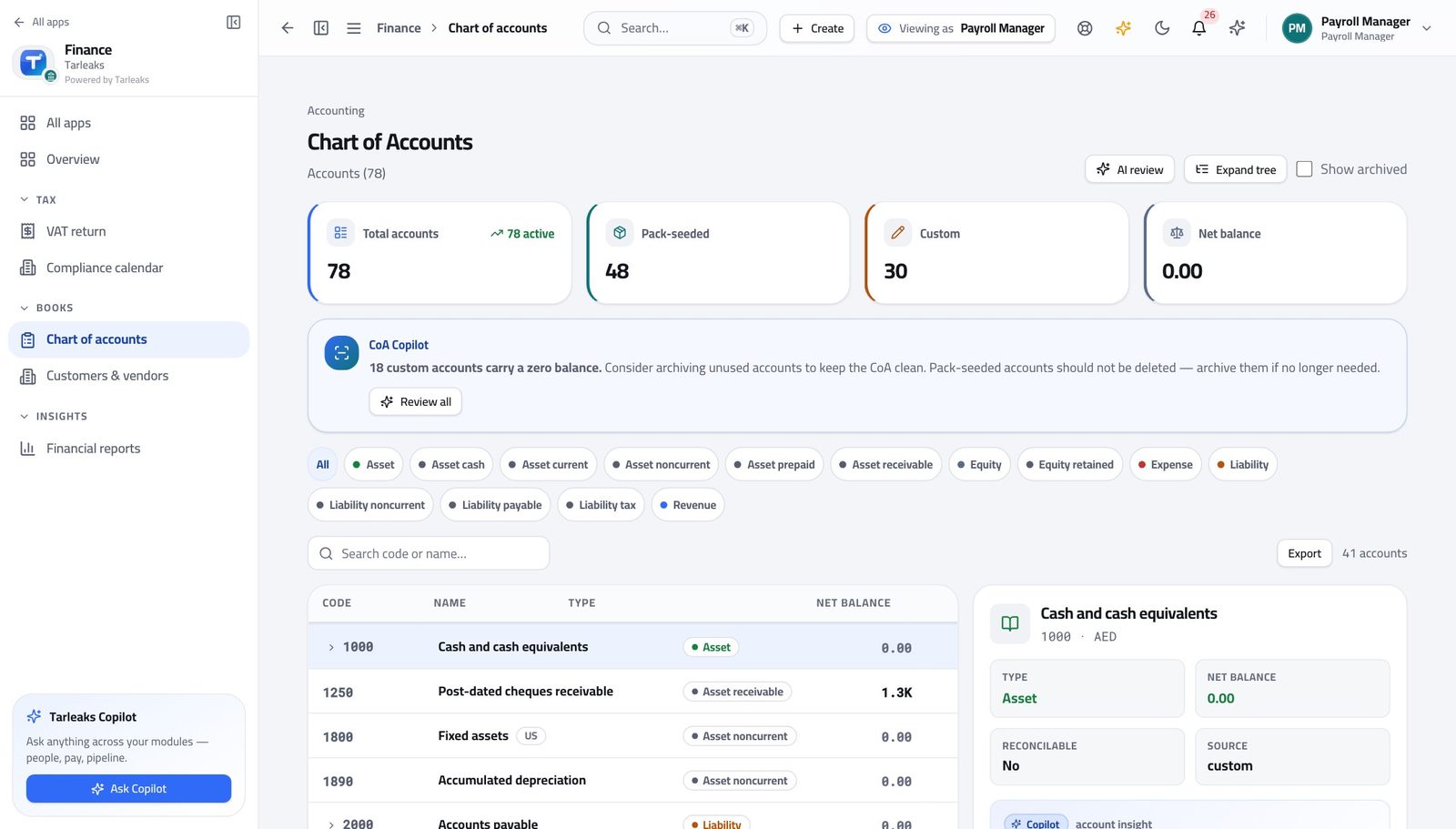The image size is (1456, 829).
Task: Collapse the left sidebar using the panel icon
Action: click(x=234, y=22)
